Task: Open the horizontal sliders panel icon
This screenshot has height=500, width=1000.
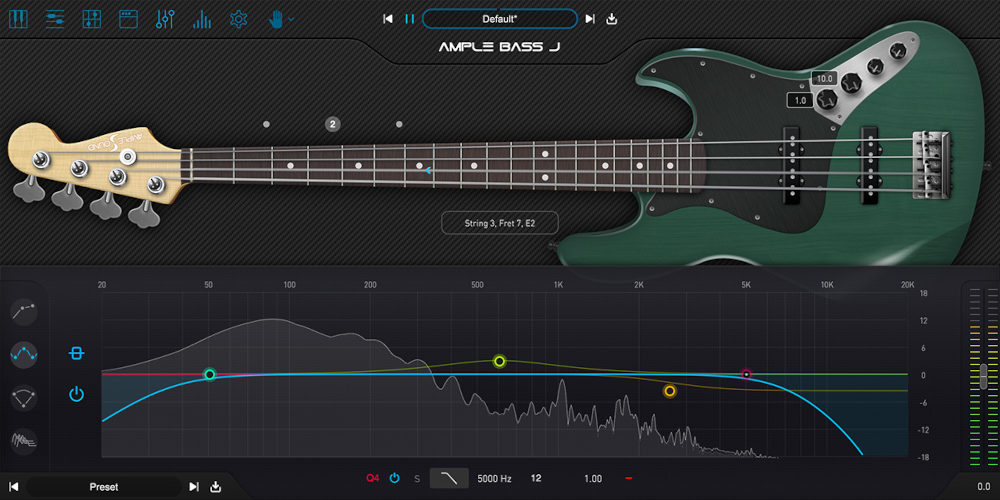Action: click(x=55, y=19)
